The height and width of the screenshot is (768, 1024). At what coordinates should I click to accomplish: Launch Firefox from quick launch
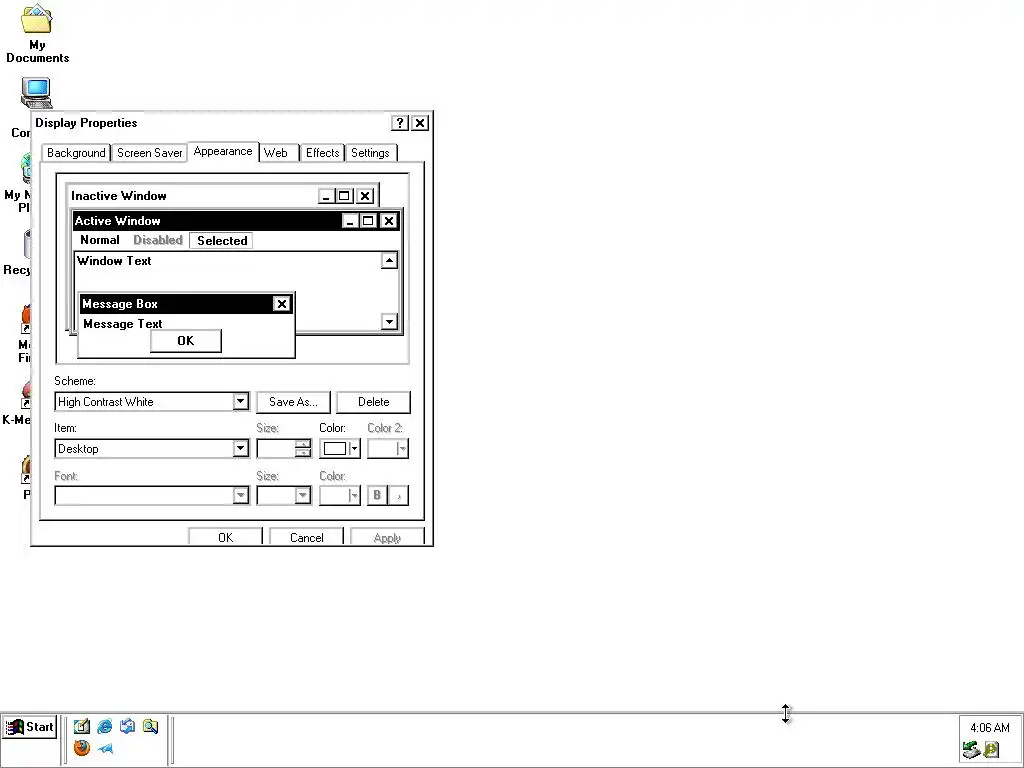pyautogui.click(x=82, y=748)
